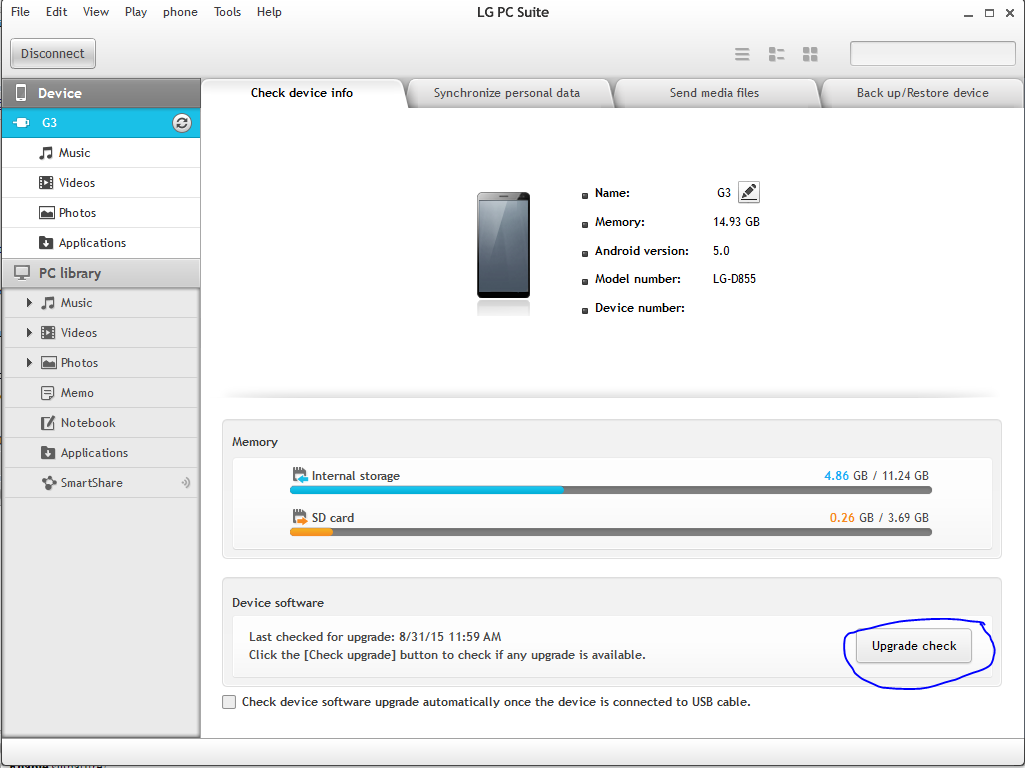The image size is (1025, 768).
Task: Open the Play menu
Action: click(x=136, y=12)
